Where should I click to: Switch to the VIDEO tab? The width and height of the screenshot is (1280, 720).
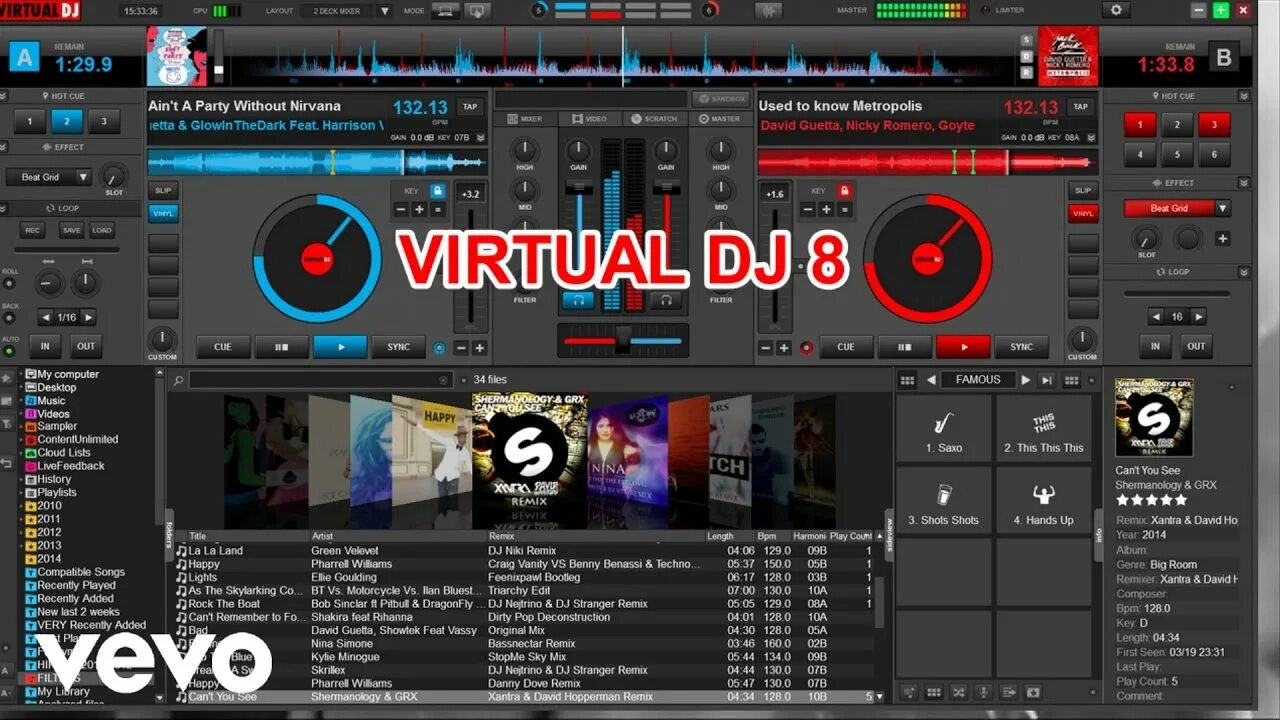point(590,119)
